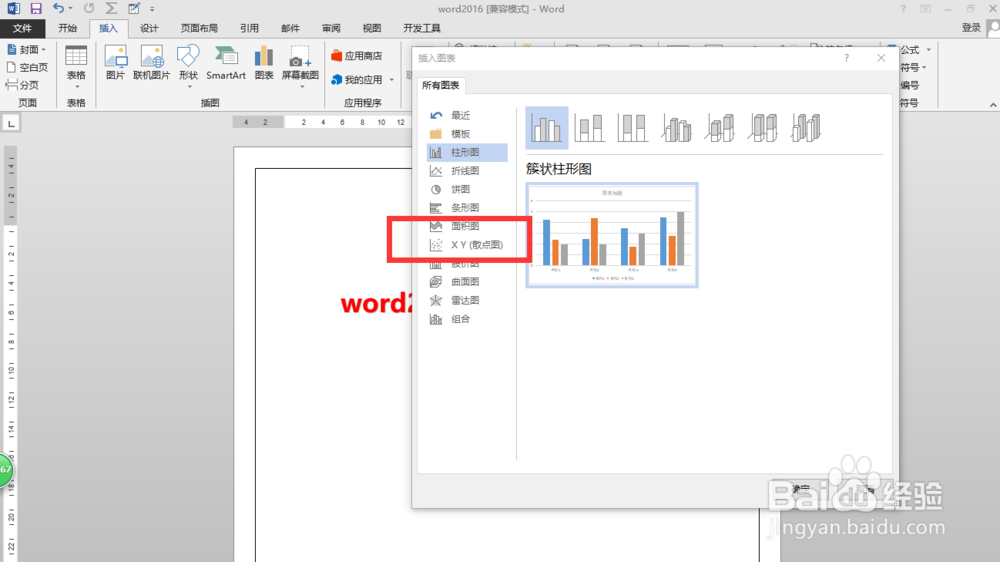This screenshot has width=1000, height=562.
Task: Choose Column chart (柱形图) category
Action: click(467, 152)
